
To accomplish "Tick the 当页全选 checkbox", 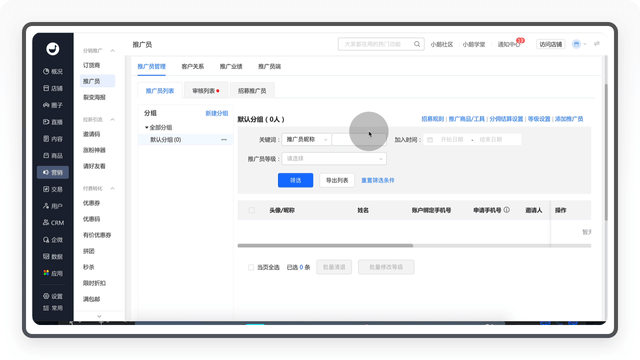I will pos(251,267).
